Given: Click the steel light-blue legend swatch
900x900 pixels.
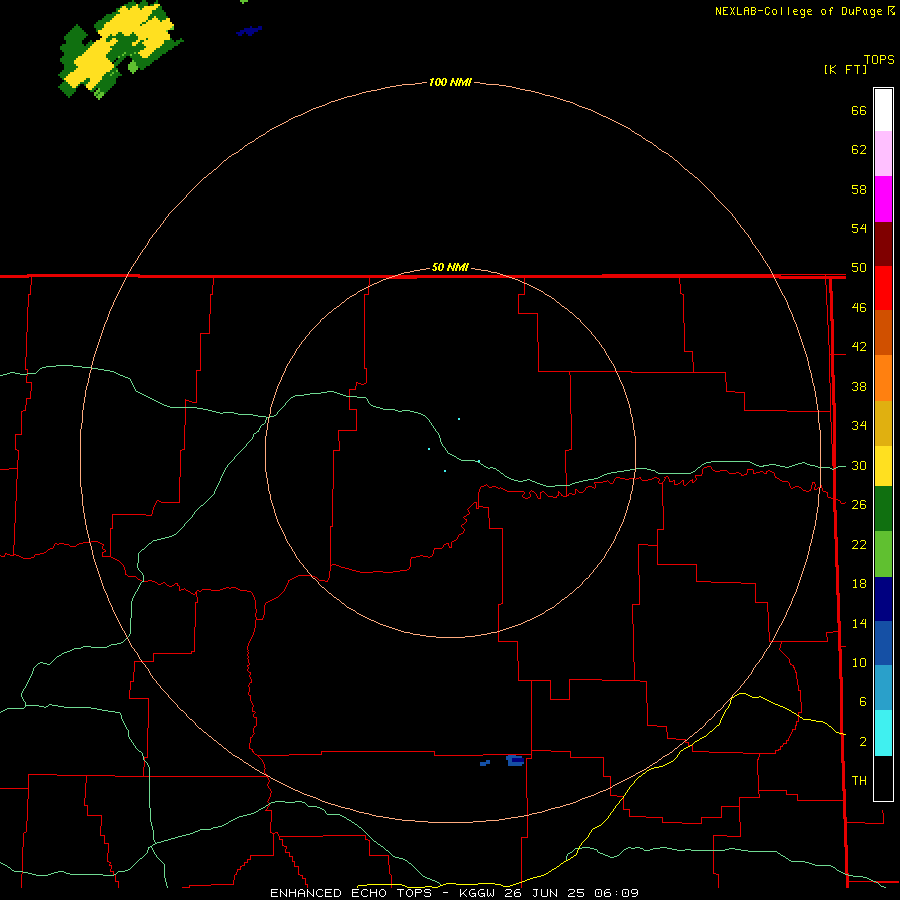Looking at the screenshot, I should (883, 688).
